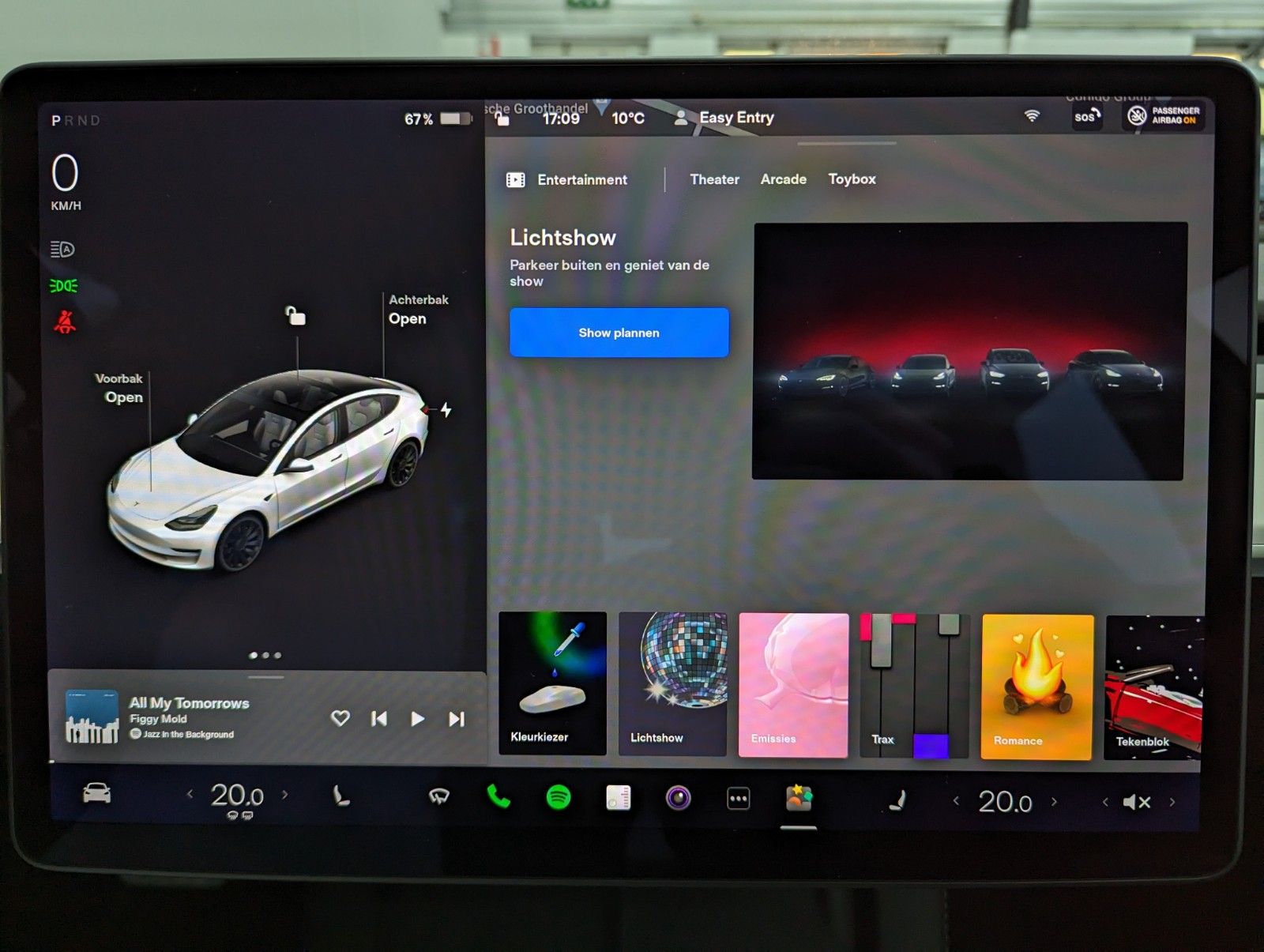This screenshot has height=952, width=1264.
Task: Toggle auto high beam indicator
Action: pos(62,250)
